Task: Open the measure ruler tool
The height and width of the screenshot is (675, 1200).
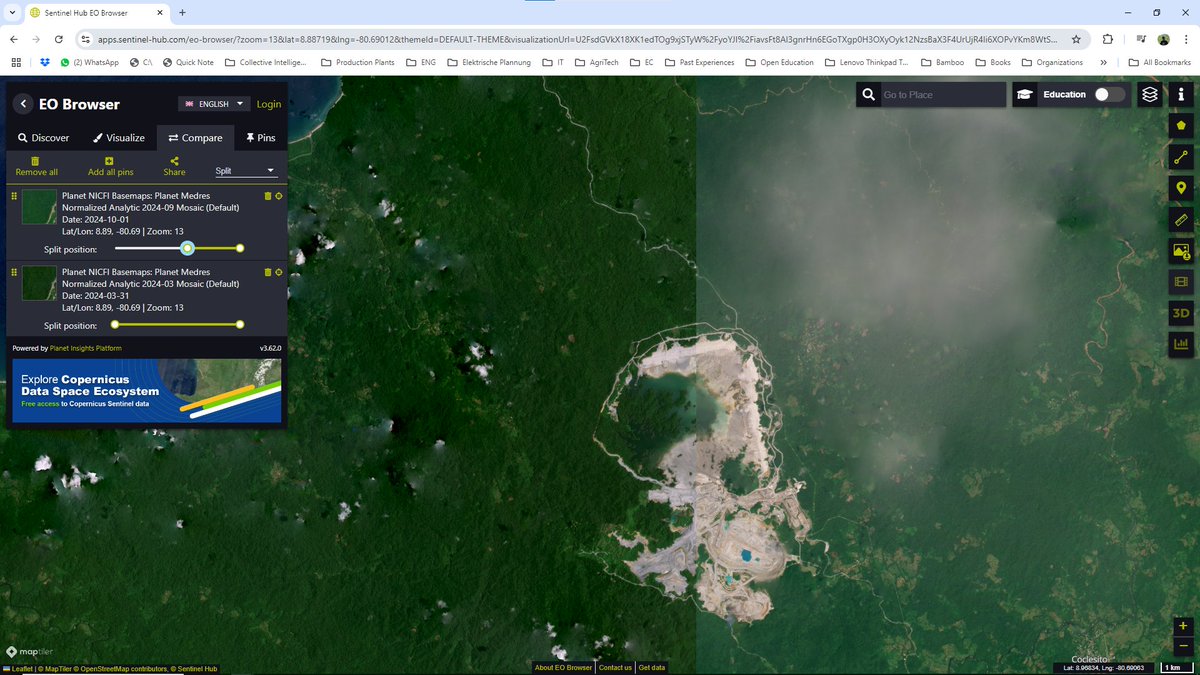Action: pyautogui.click(x=1181, y=219)
